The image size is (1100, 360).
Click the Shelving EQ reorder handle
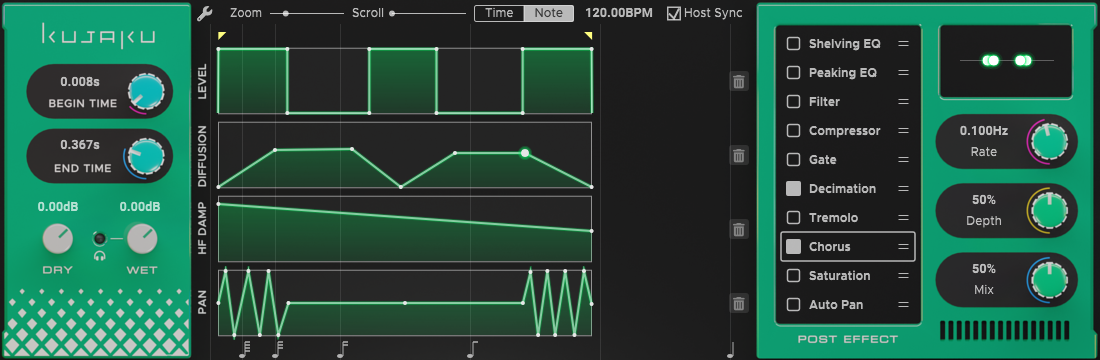coord(904,44)
